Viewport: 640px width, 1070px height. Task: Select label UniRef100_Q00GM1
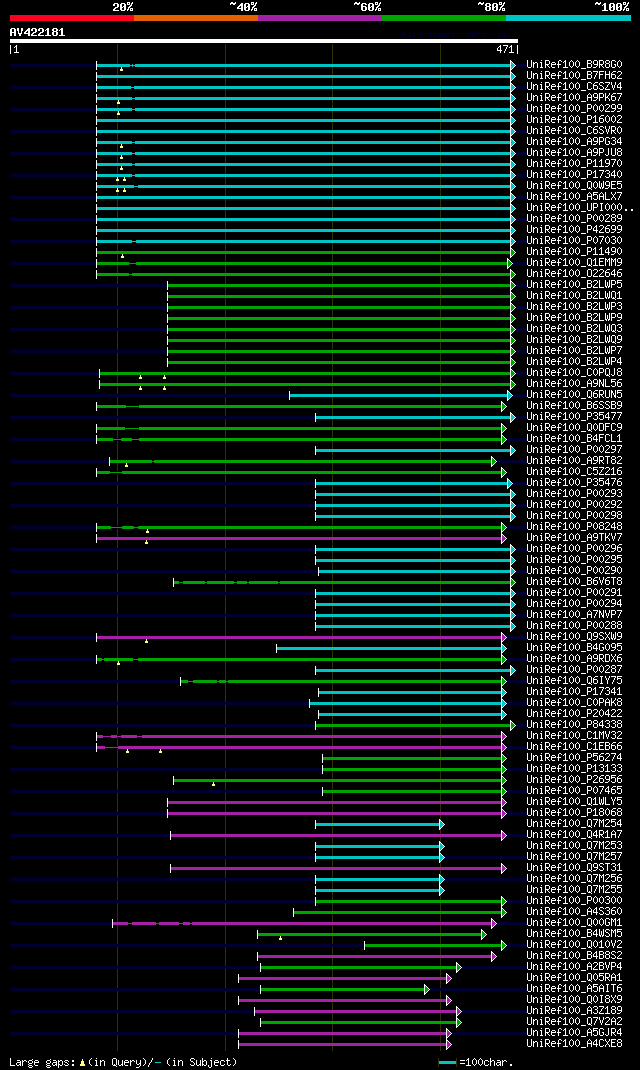click(x=574, y=923)
